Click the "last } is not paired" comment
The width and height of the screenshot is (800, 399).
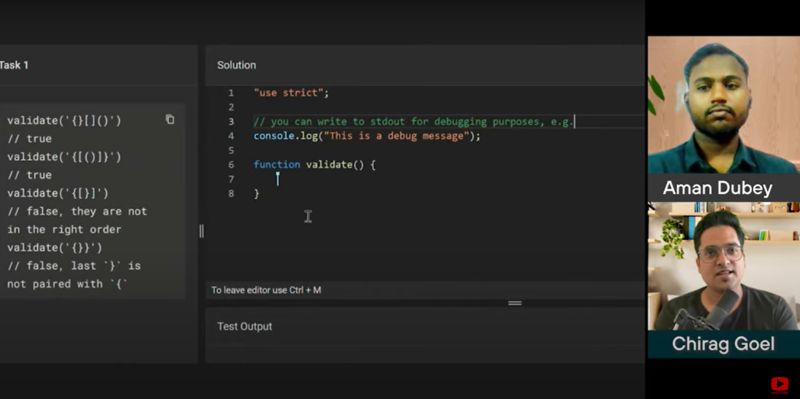pos(74,275)
